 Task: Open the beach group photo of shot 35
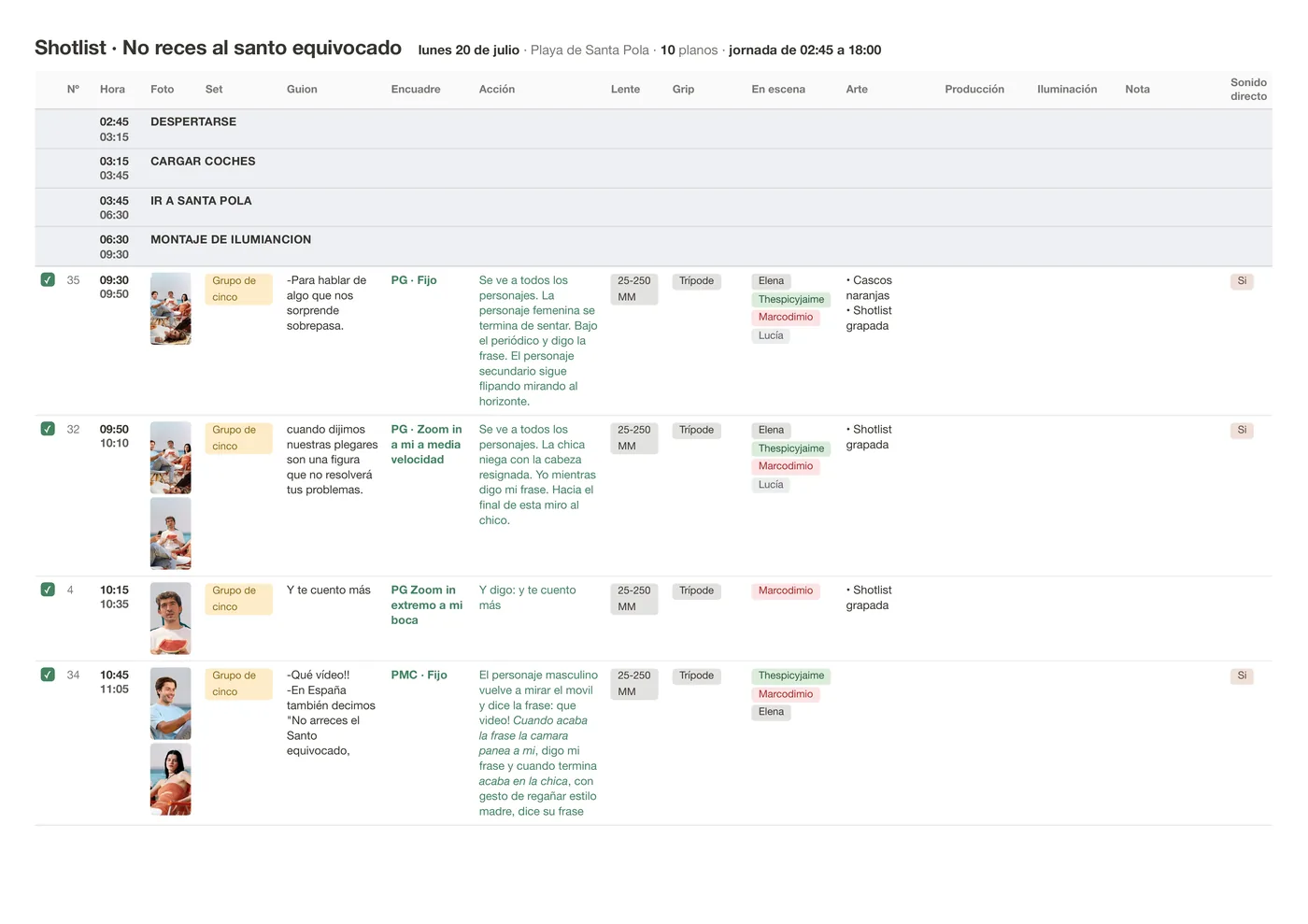point(170,308)
